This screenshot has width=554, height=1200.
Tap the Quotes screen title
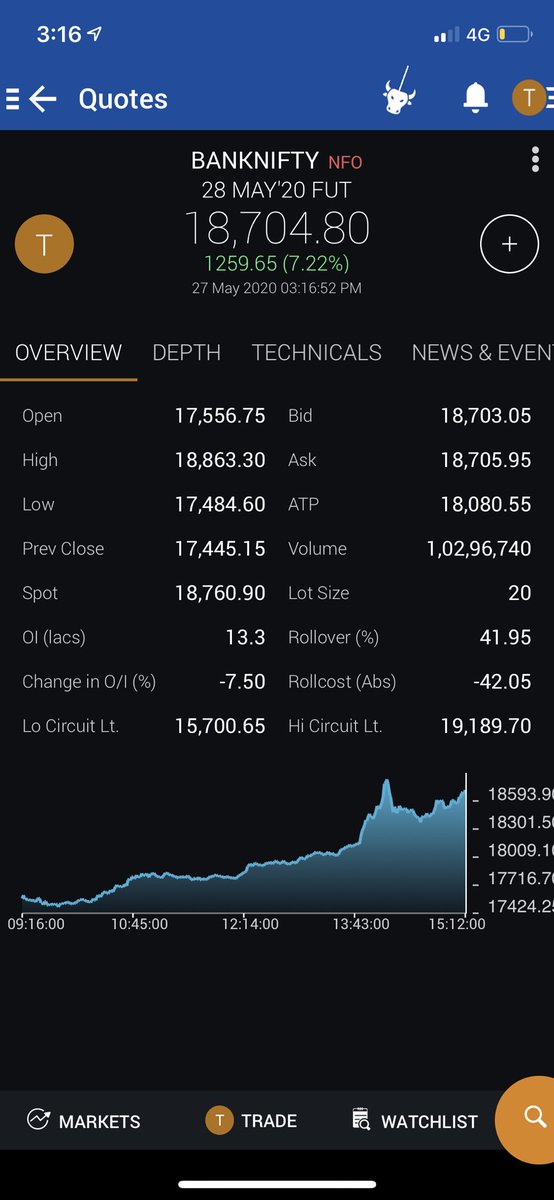point(123,98)
